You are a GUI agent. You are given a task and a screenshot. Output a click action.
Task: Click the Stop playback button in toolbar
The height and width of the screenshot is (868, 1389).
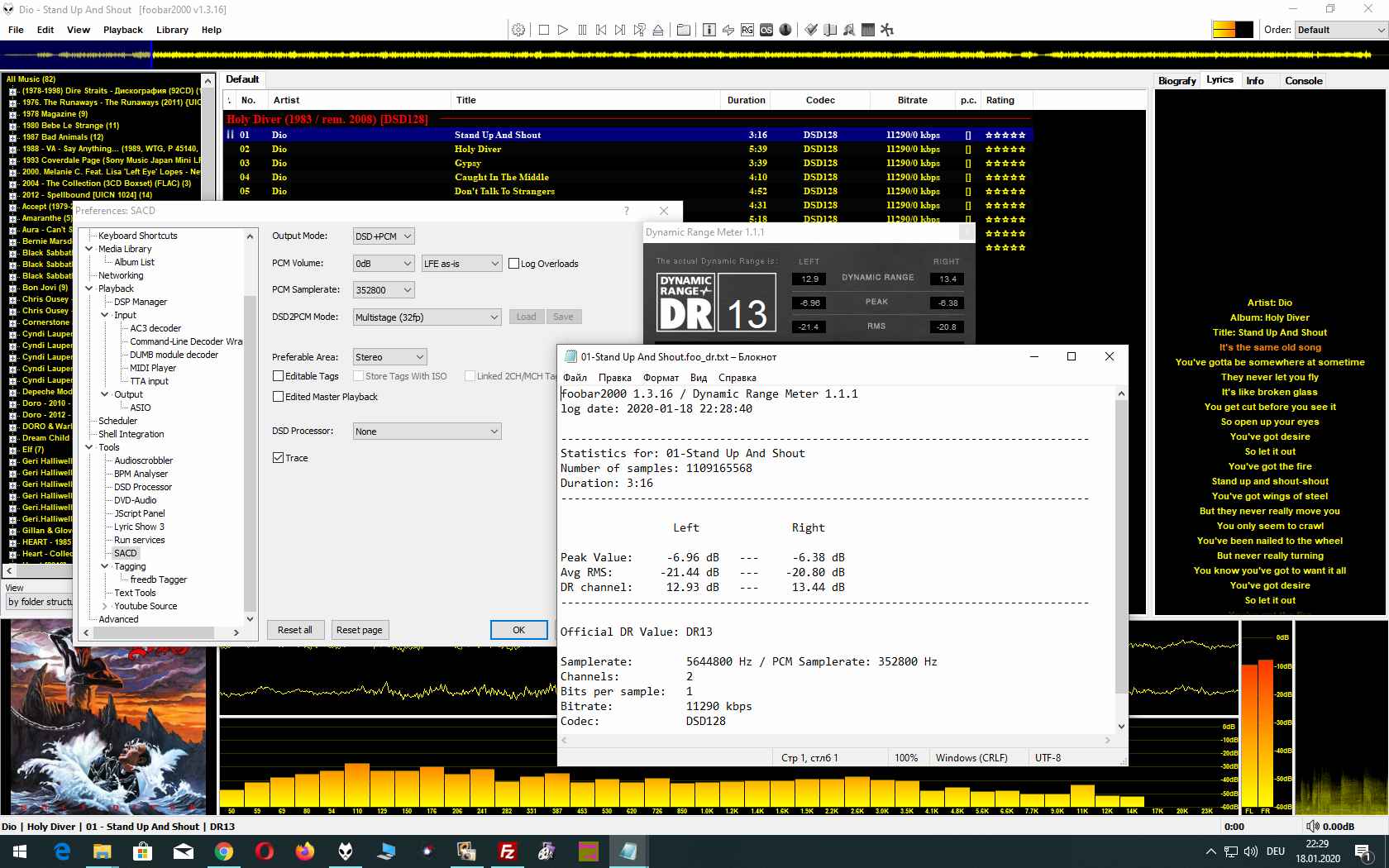pyautogui.click(x=543, y=30)
